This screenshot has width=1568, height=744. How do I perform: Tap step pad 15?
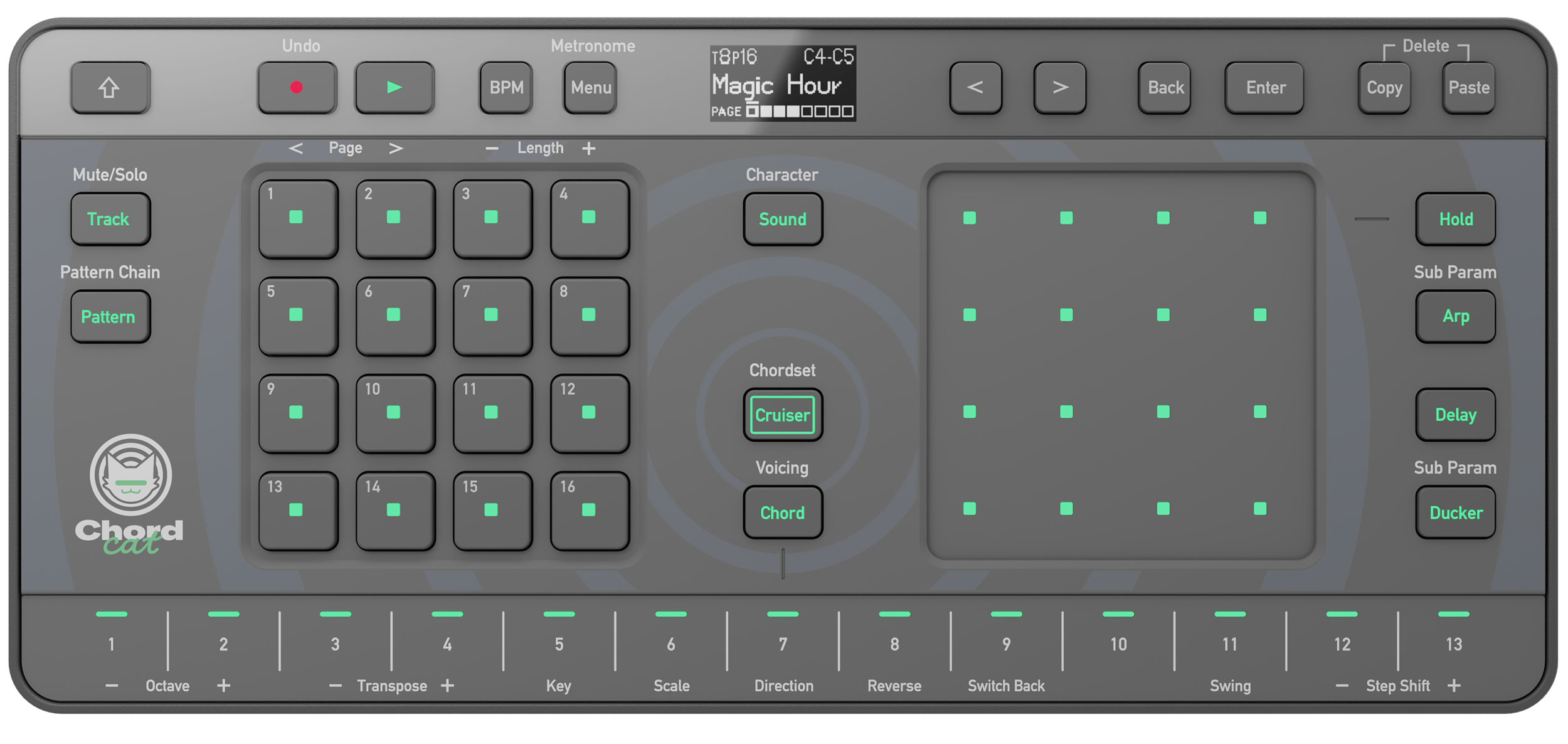[493, 511]
